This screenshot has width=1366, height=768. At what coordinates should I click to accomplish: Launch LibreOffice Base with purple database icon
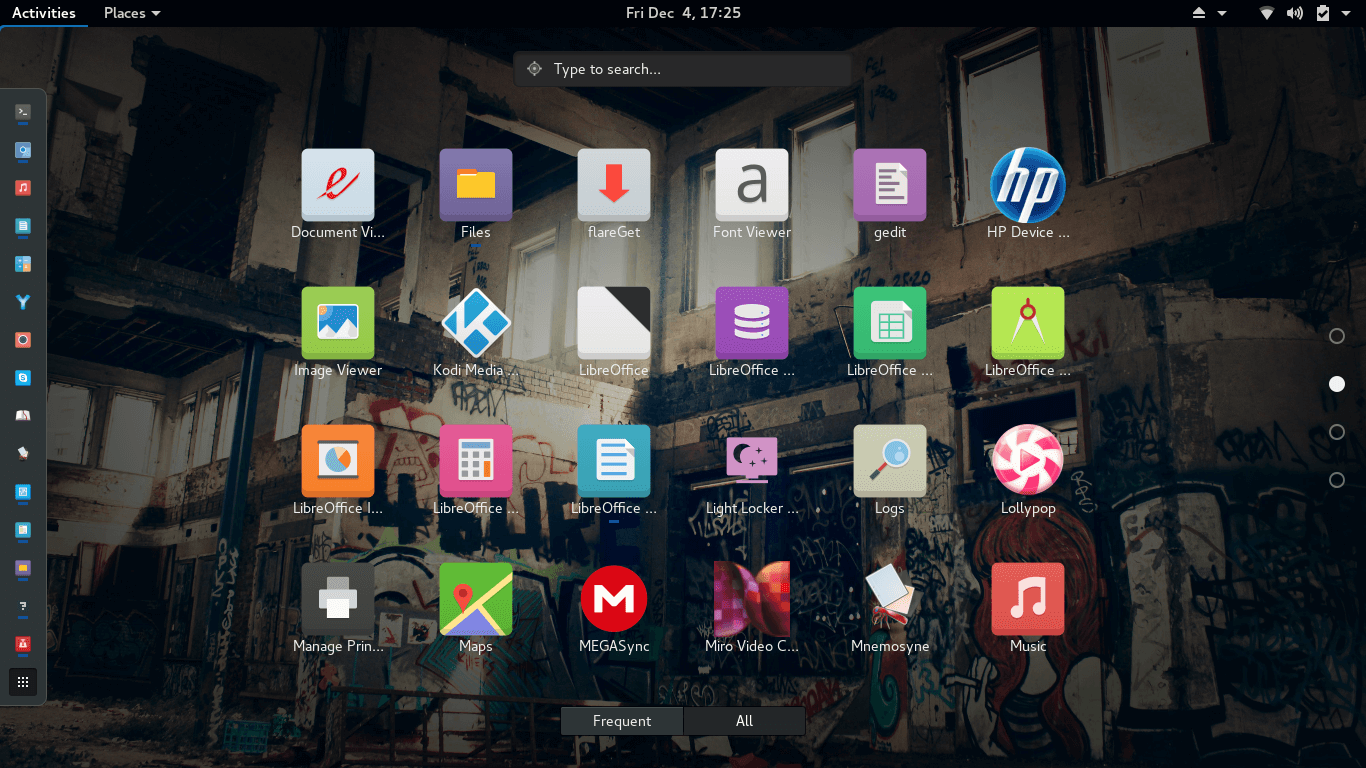pos(752,324)
